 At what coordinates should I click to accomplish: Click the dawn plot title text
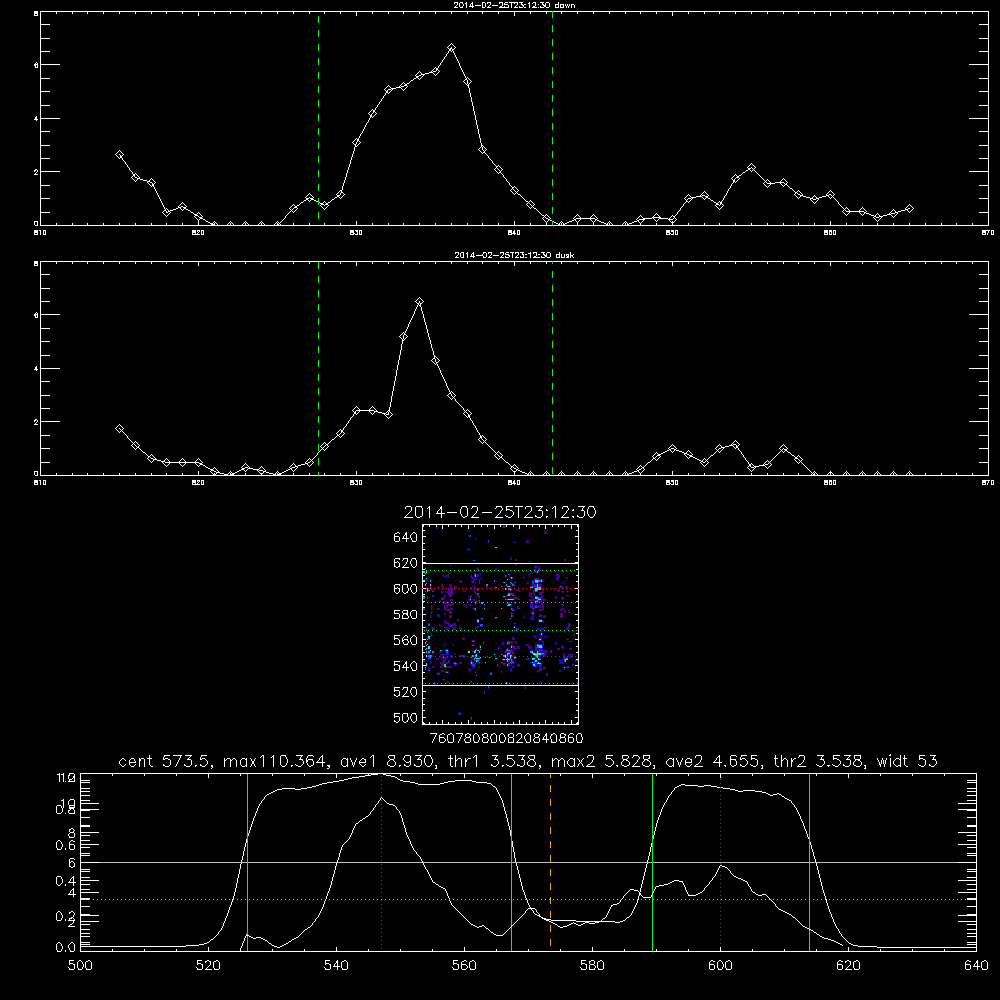point(514,5)
